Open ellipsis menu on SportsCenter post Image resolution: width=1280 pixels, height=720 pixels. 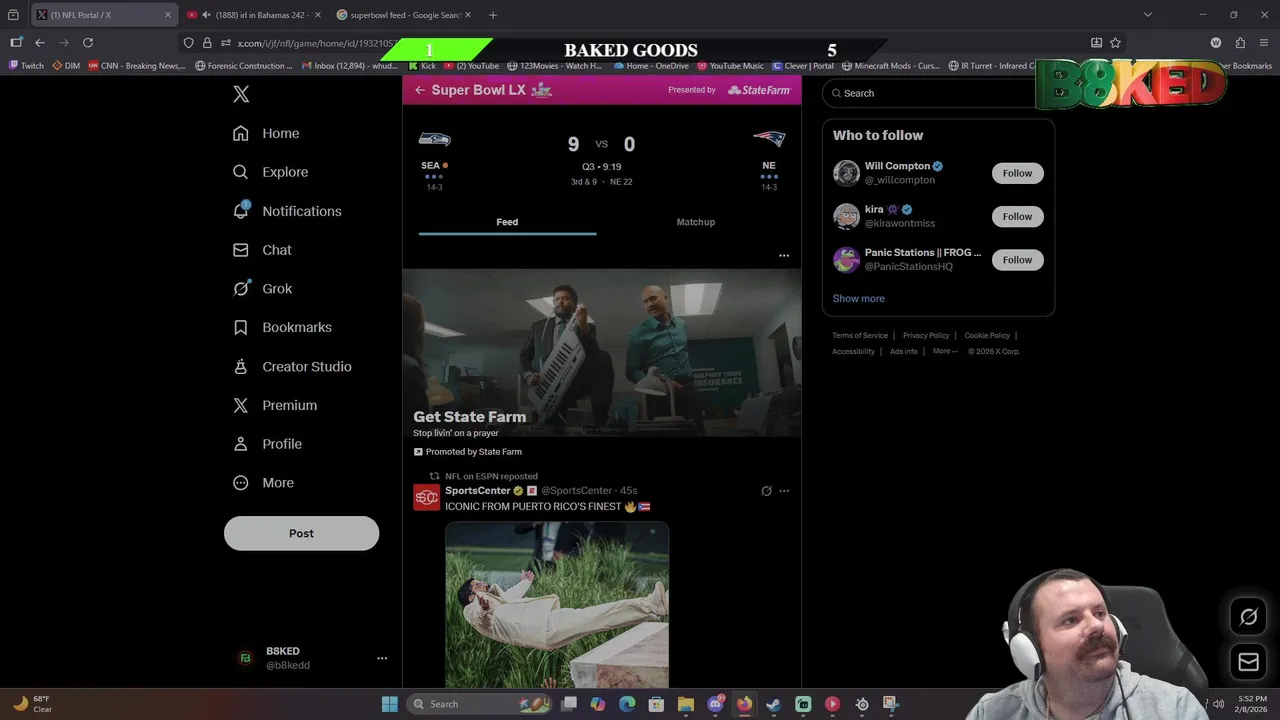coord(784,491)
